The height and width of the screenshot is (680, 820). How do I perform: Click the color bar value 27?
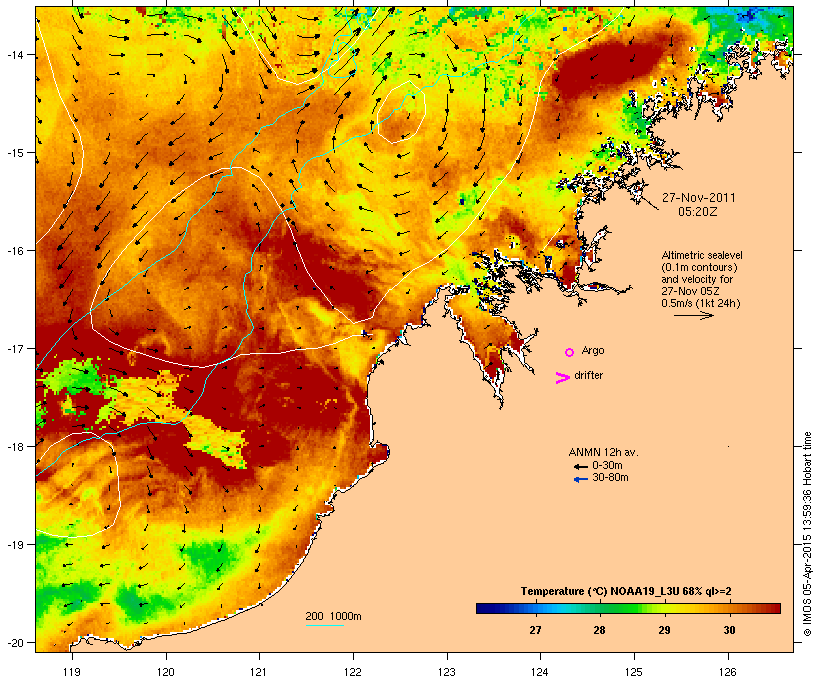[535, 630]
